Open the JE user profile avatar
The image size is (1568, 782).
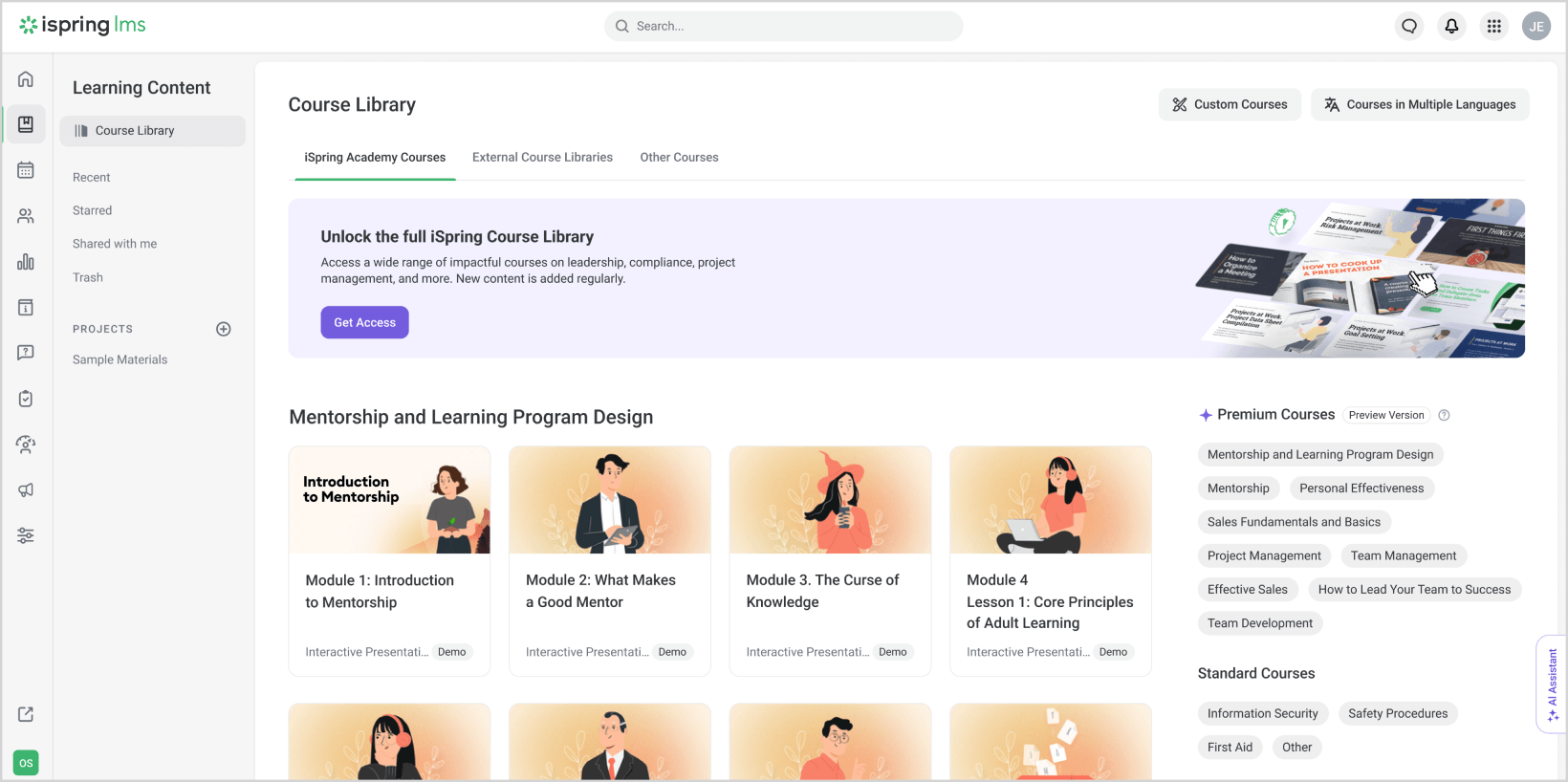point(1536,27)
